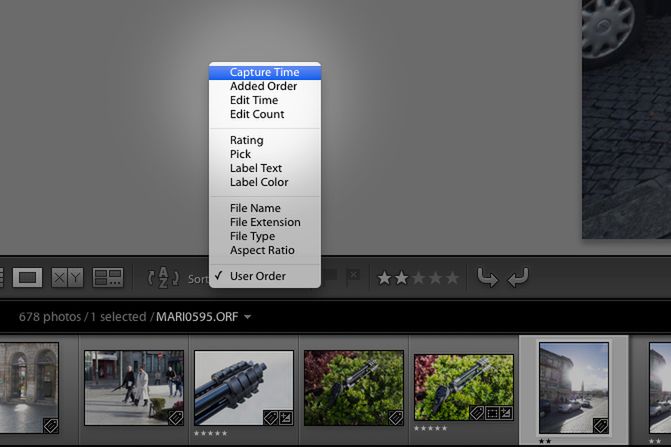Switch to Loupe view icon
This screenshot has width=671, height=447.
[27, 278]
